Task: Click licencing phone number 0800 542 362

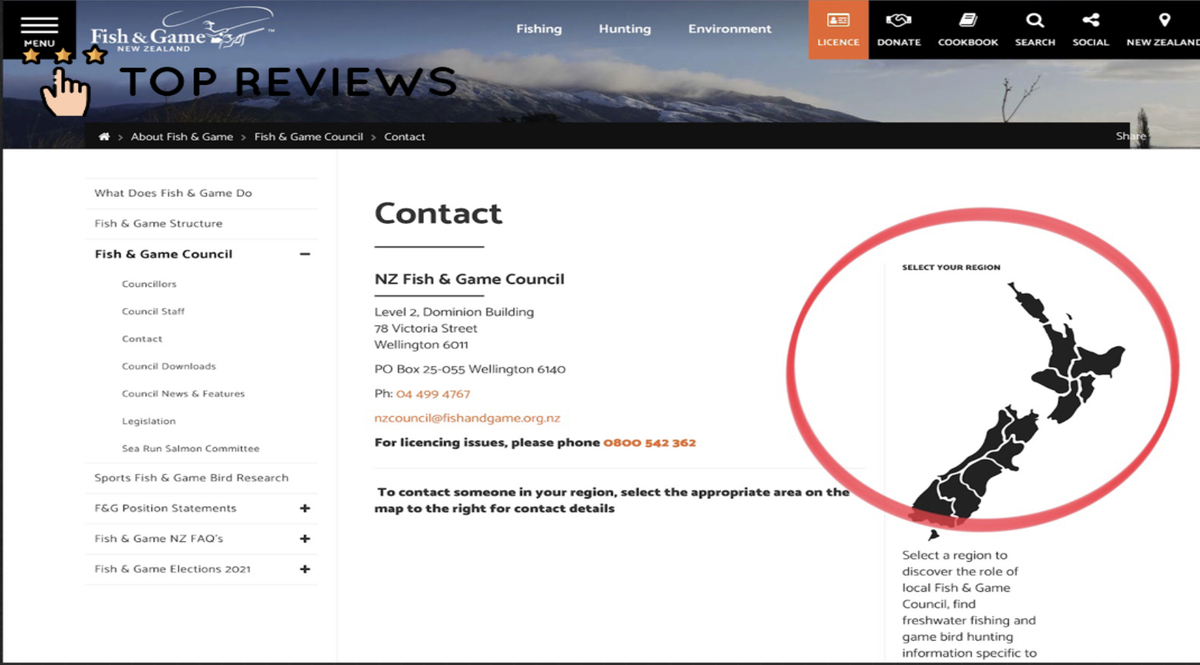Action: [650, 442]
